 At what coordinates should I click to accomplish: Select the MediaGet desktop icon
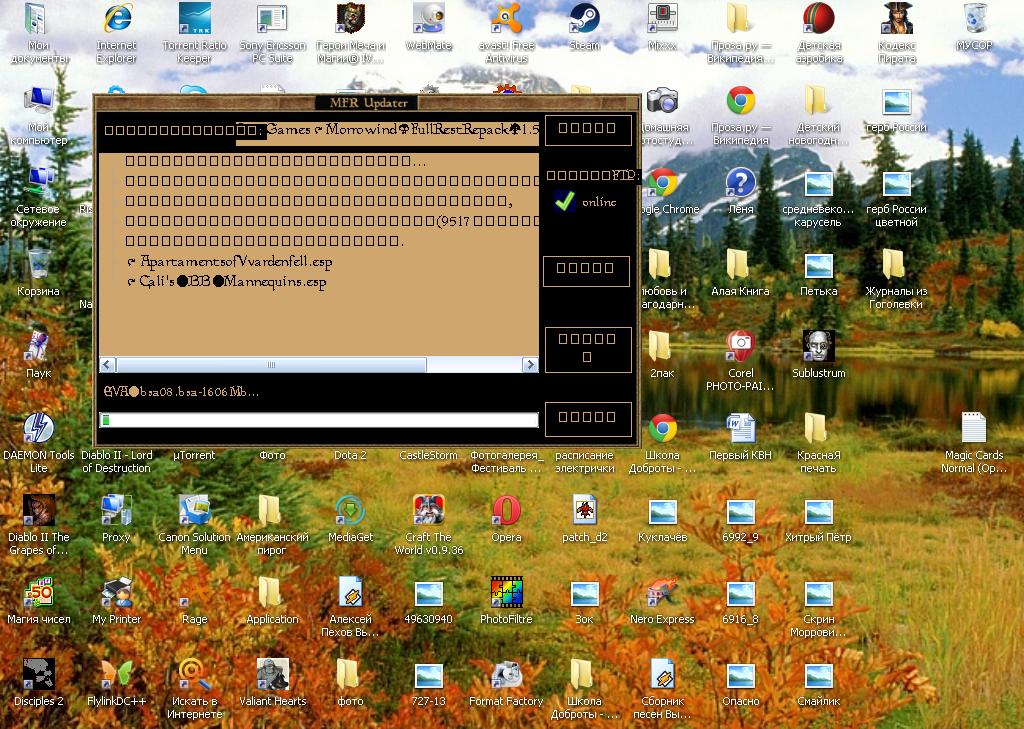(350, 512)
